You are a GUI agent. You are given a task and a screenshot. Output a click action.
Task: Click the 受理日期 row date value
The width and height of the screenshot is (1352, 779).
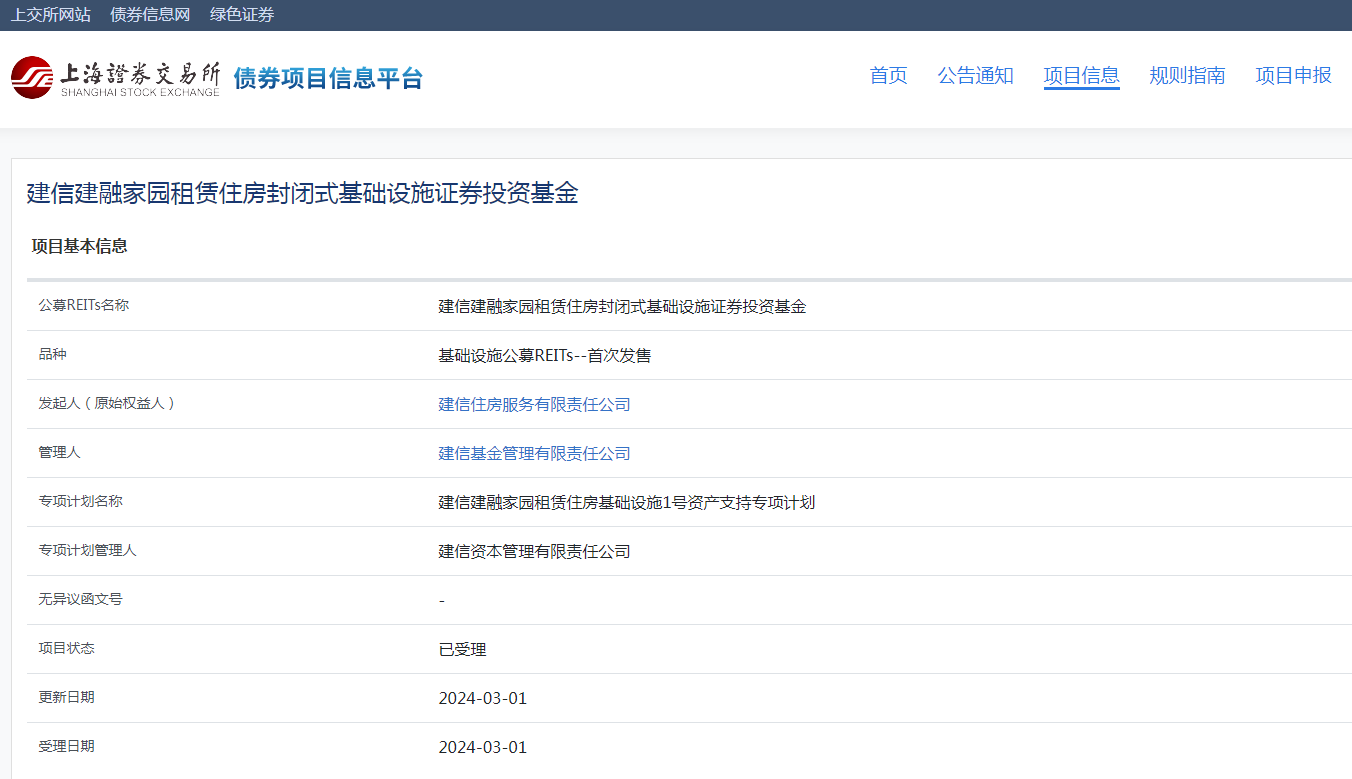pyautogui.click(x=482, y=748)
